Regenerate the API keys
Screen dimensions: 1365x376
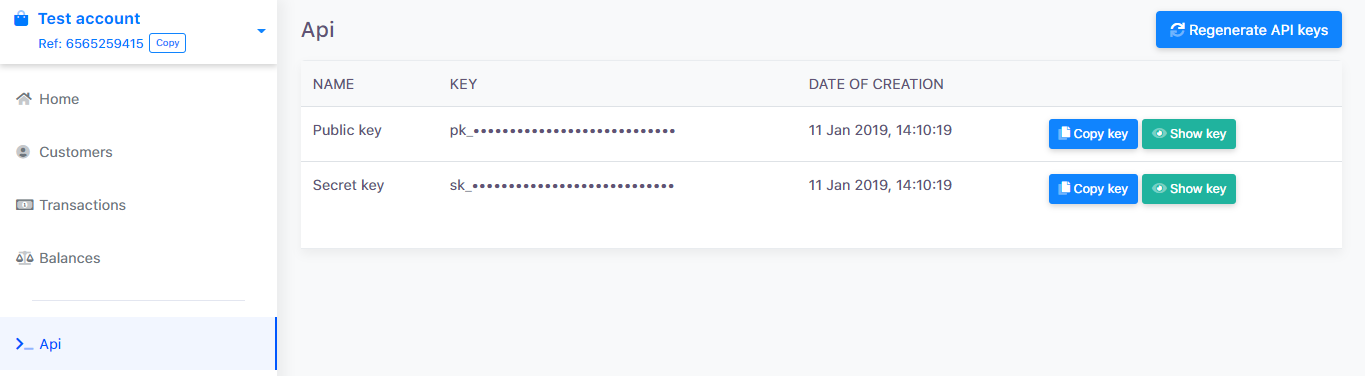click(x=1248, y=30)
